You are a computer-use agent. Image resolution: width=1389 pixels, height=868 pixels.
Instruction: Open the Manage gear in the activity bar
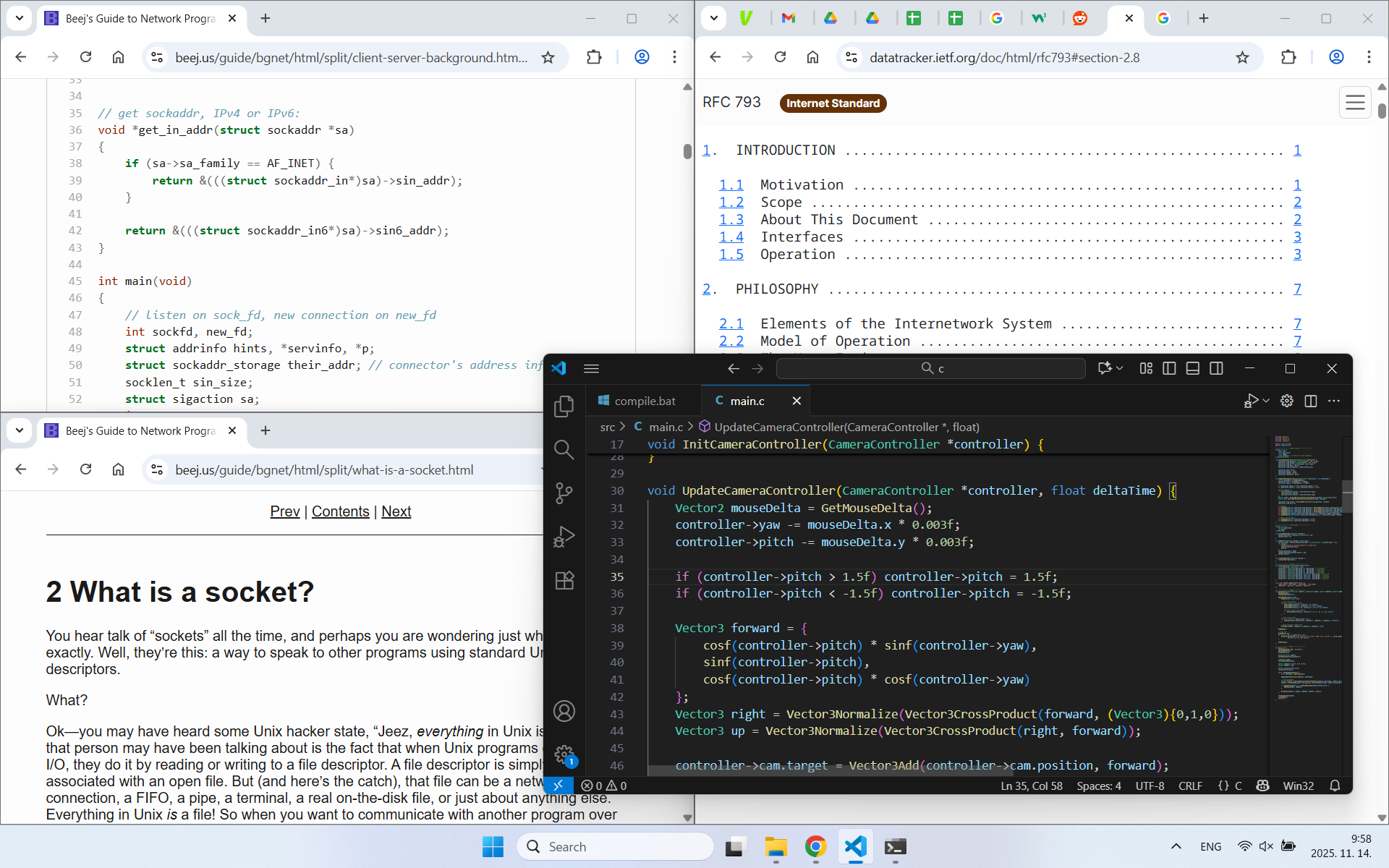[x=564, y=755]
